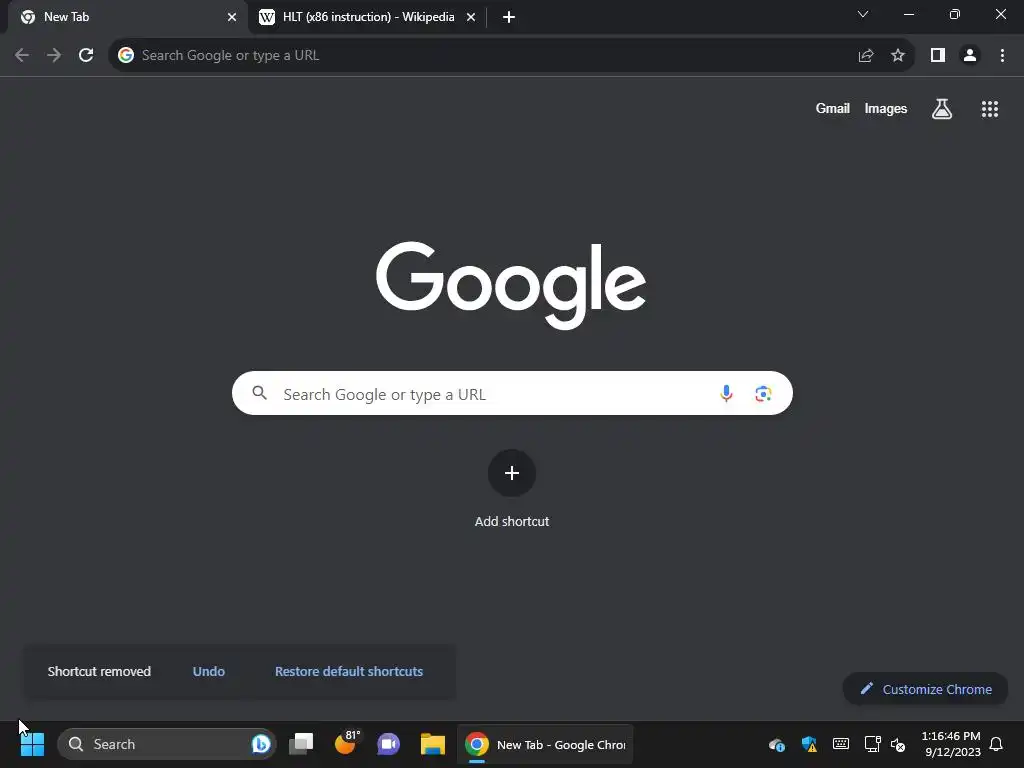This screenshot has width=1024, height=768.
Task: Open the touch keyboard tray icon
Action: [x=840, y=744]
